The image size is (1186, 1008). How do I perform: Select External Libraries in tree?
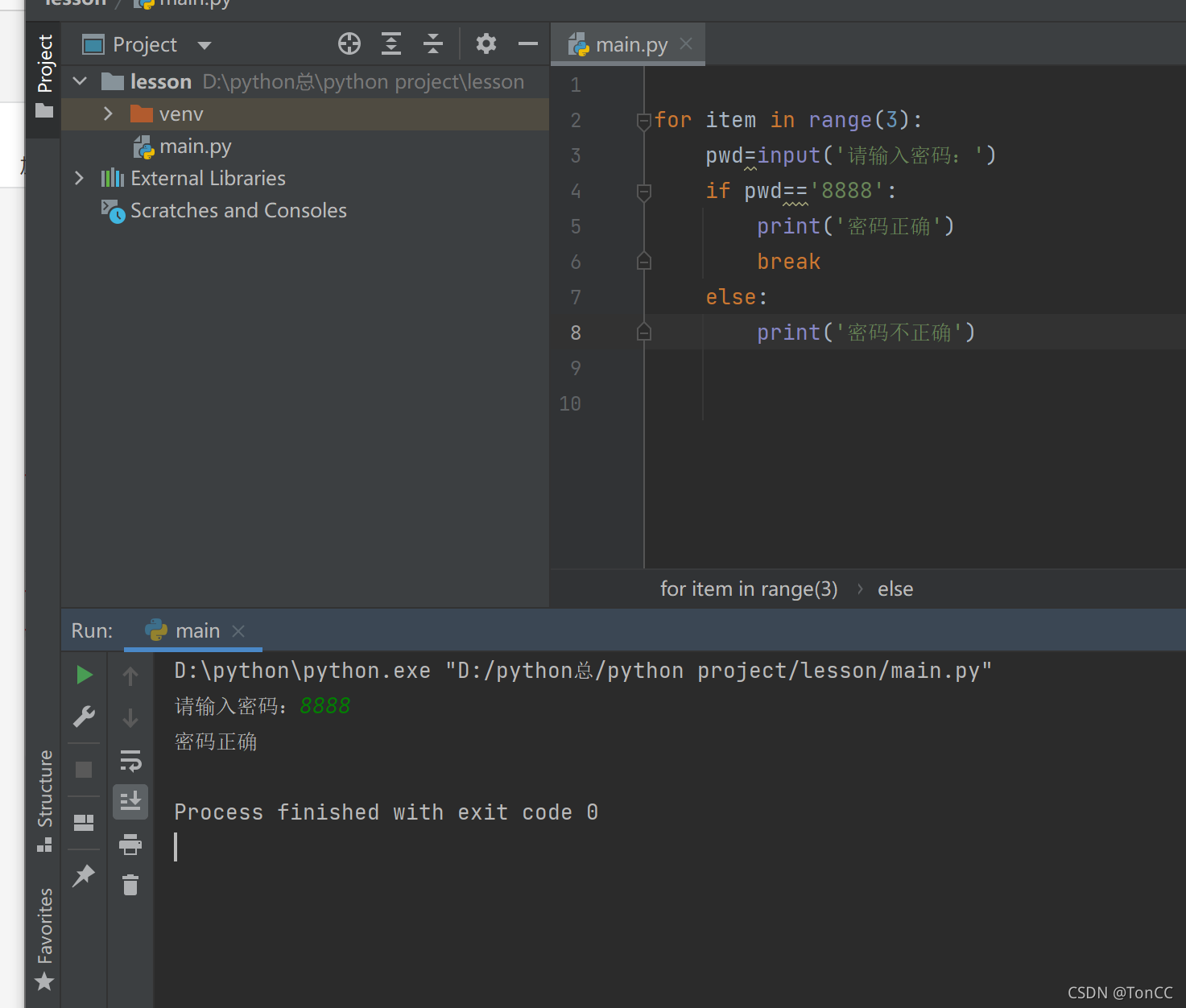[208, 179]
